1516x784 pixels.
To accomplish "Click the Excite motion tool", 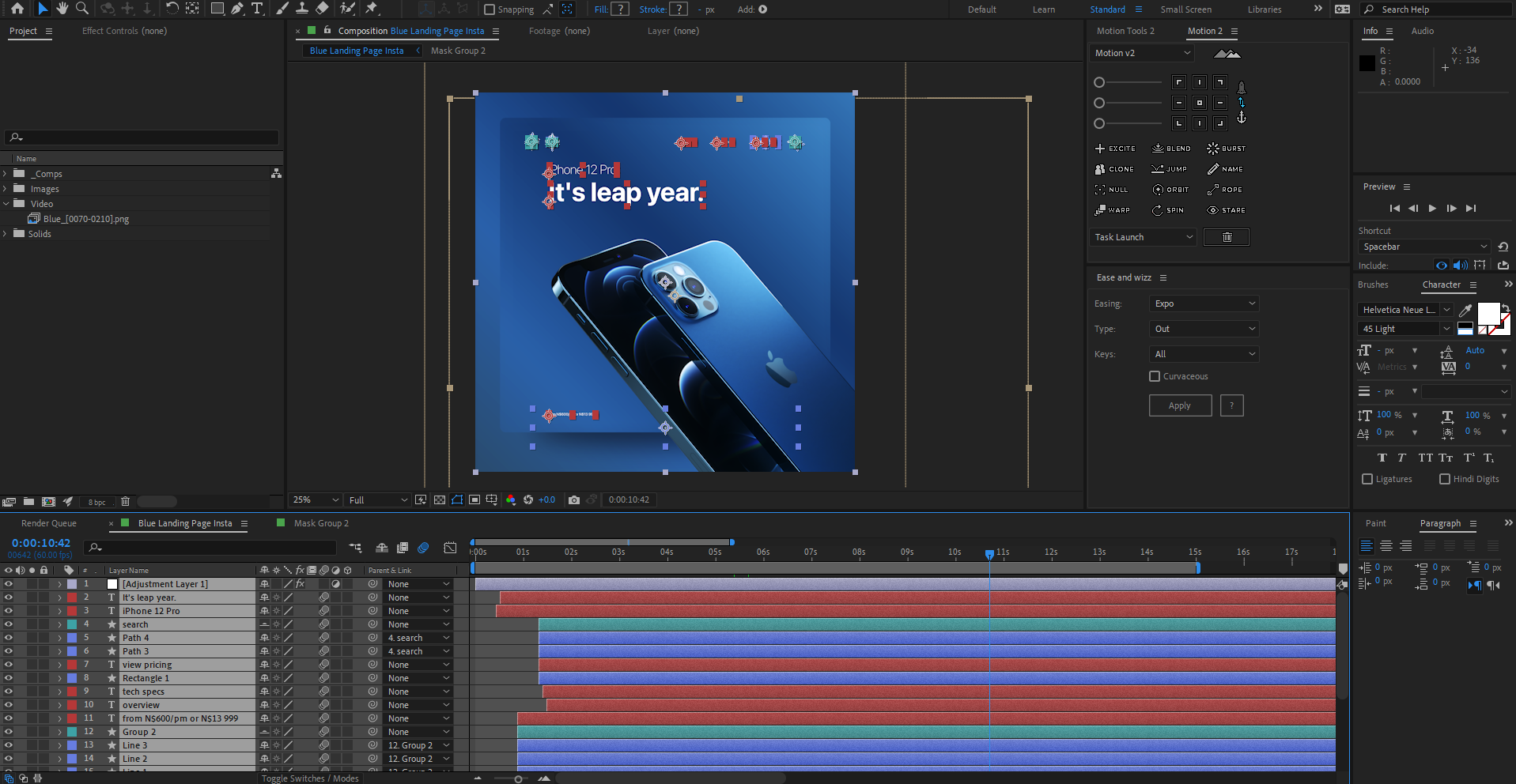I will [1115, 149].
